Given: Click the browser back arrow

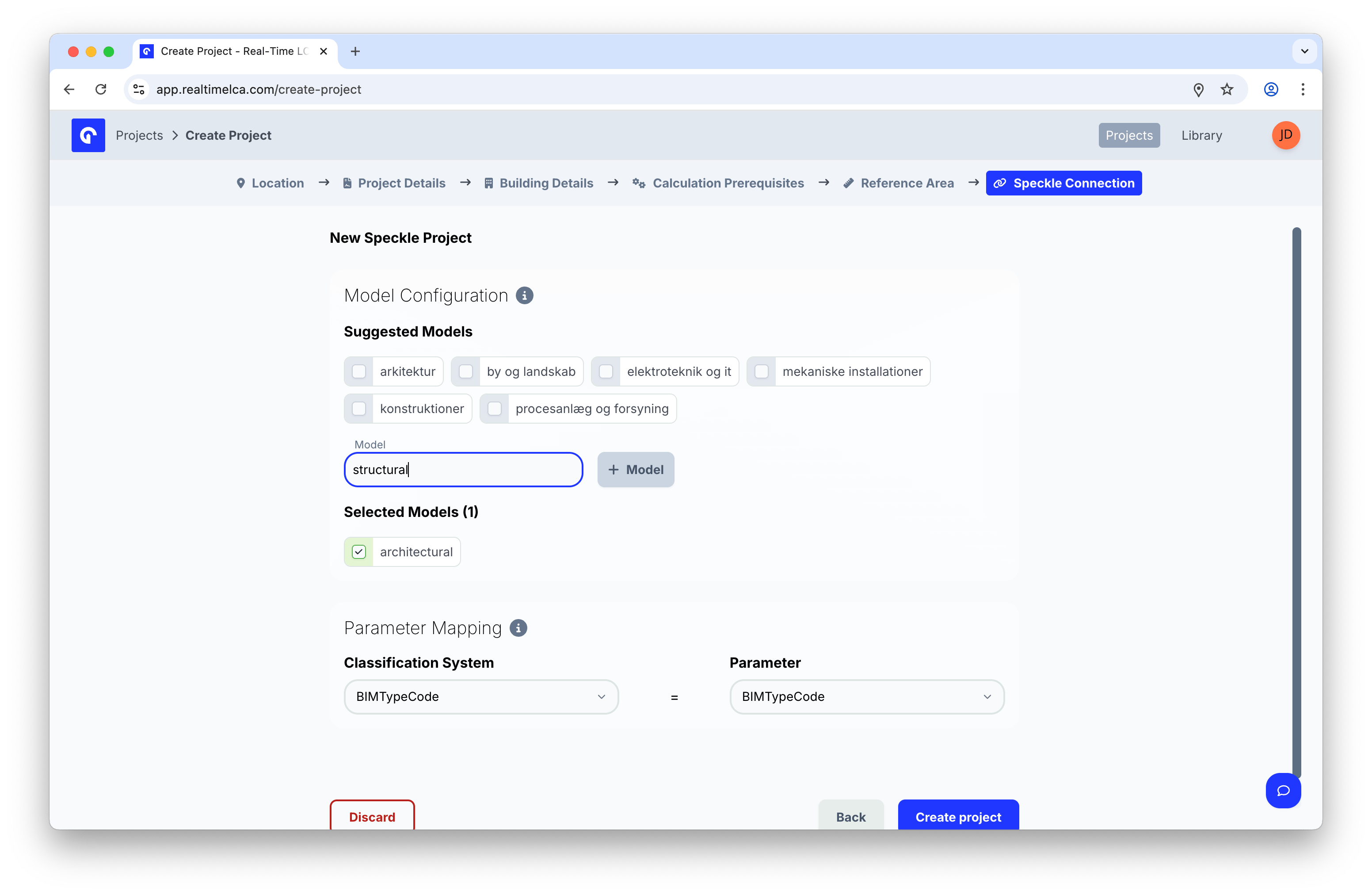Looking at the screenshot, I should click(69, 89).
